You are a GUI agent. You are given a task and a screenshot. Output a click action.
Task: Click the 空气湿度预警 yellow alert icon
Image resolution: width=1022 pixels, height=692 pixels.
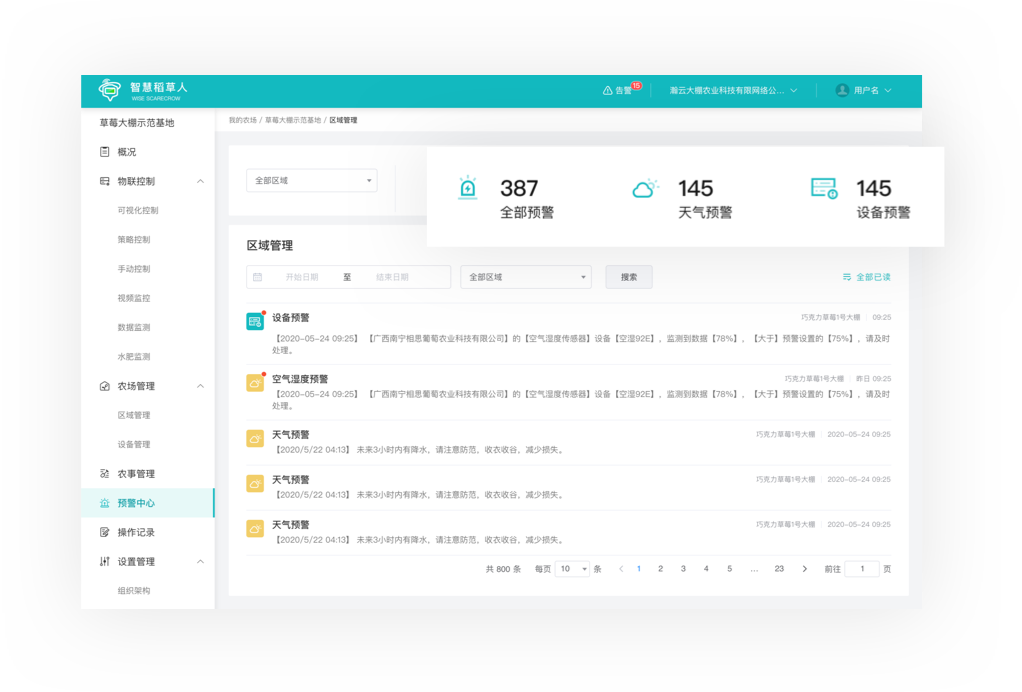click(x=255, y=383)
